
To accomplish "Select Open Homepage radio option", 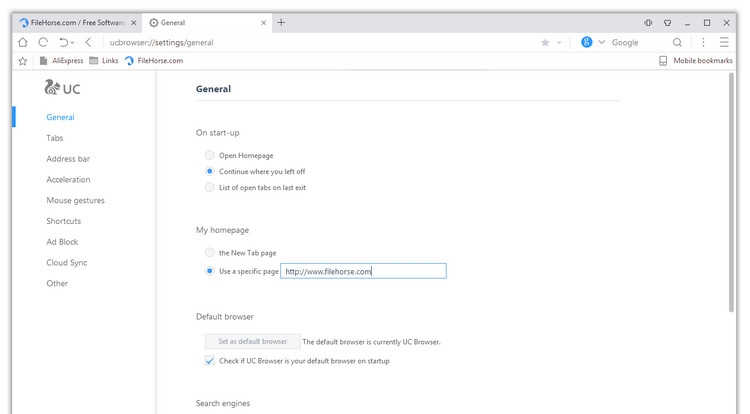I will [x=210, y=155].
